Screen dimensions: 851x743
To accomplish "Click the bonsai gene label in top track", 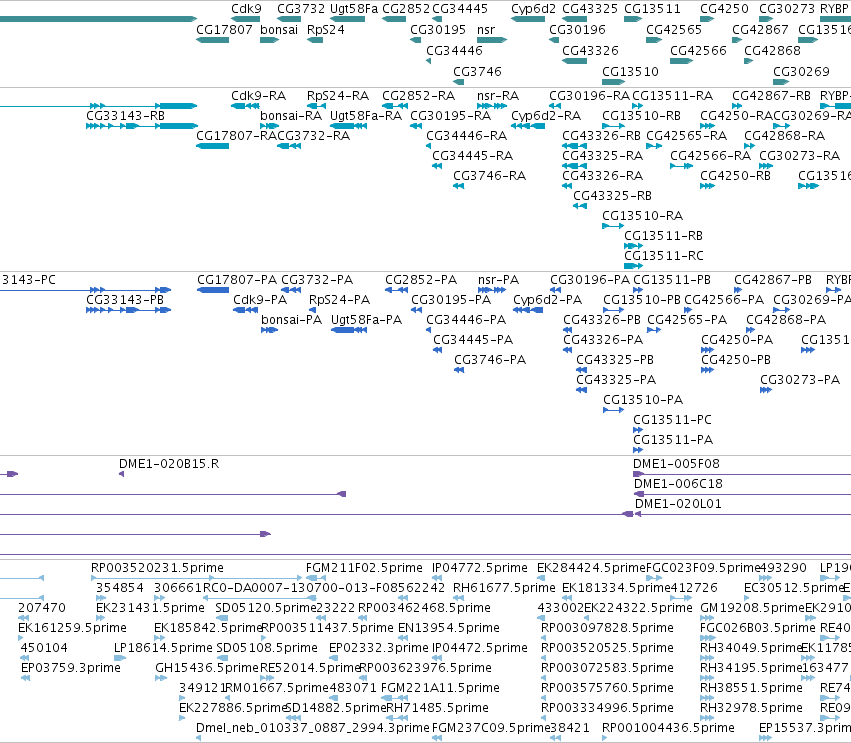I will pos(279,30).
